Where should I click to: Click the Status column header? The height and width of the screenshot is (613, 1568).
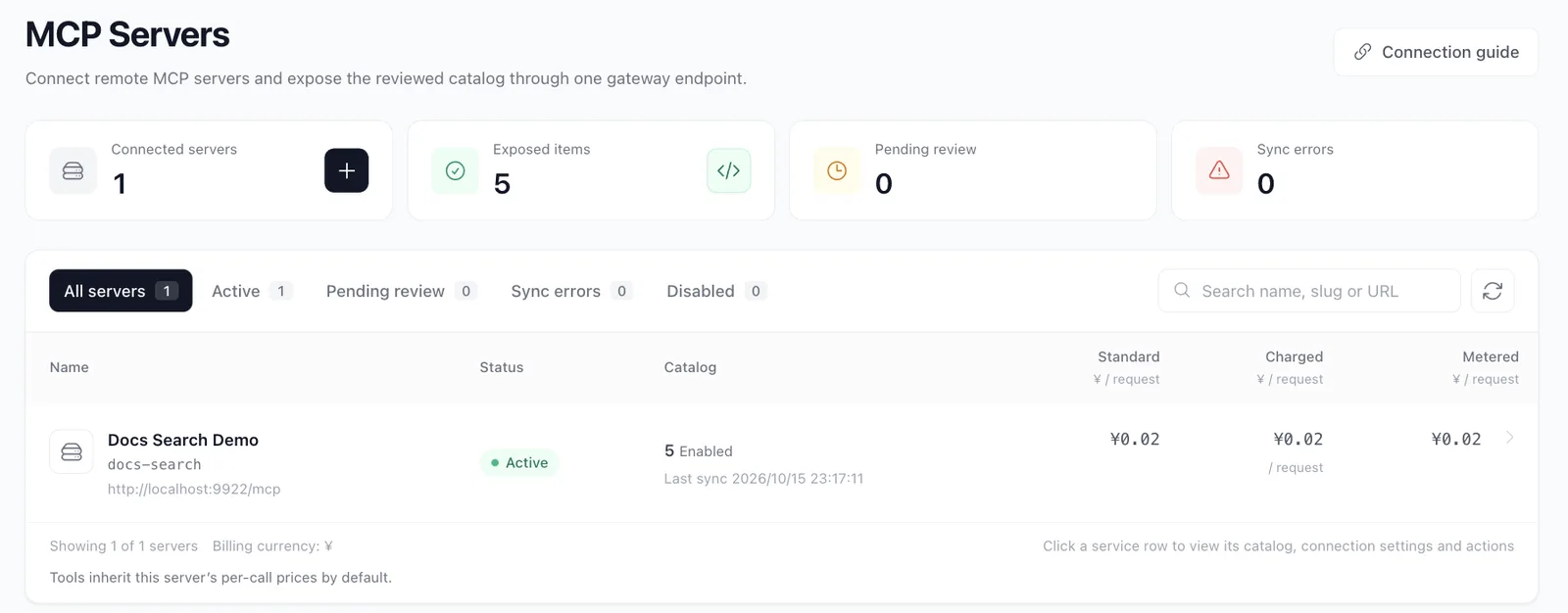click(x=502, y=367)
